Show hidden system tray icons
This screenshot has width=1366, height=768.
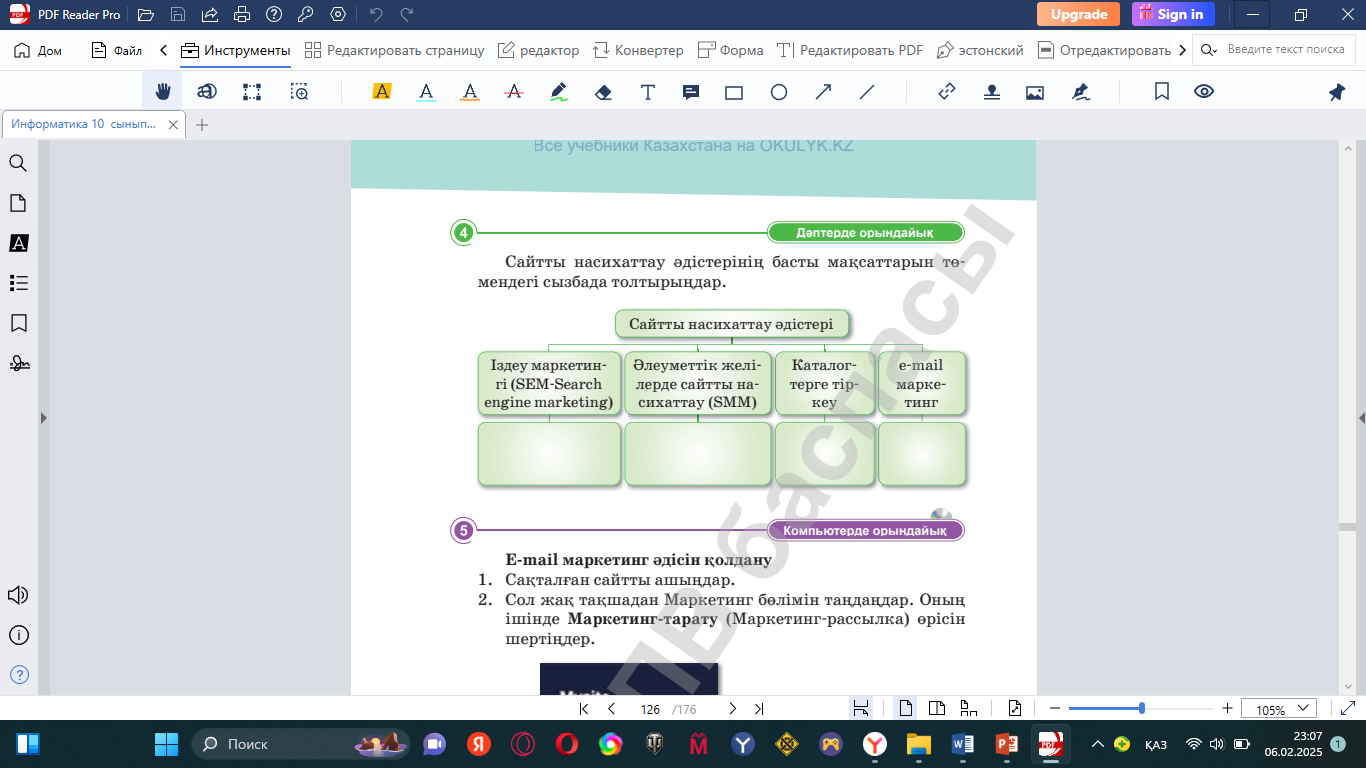1097,744
